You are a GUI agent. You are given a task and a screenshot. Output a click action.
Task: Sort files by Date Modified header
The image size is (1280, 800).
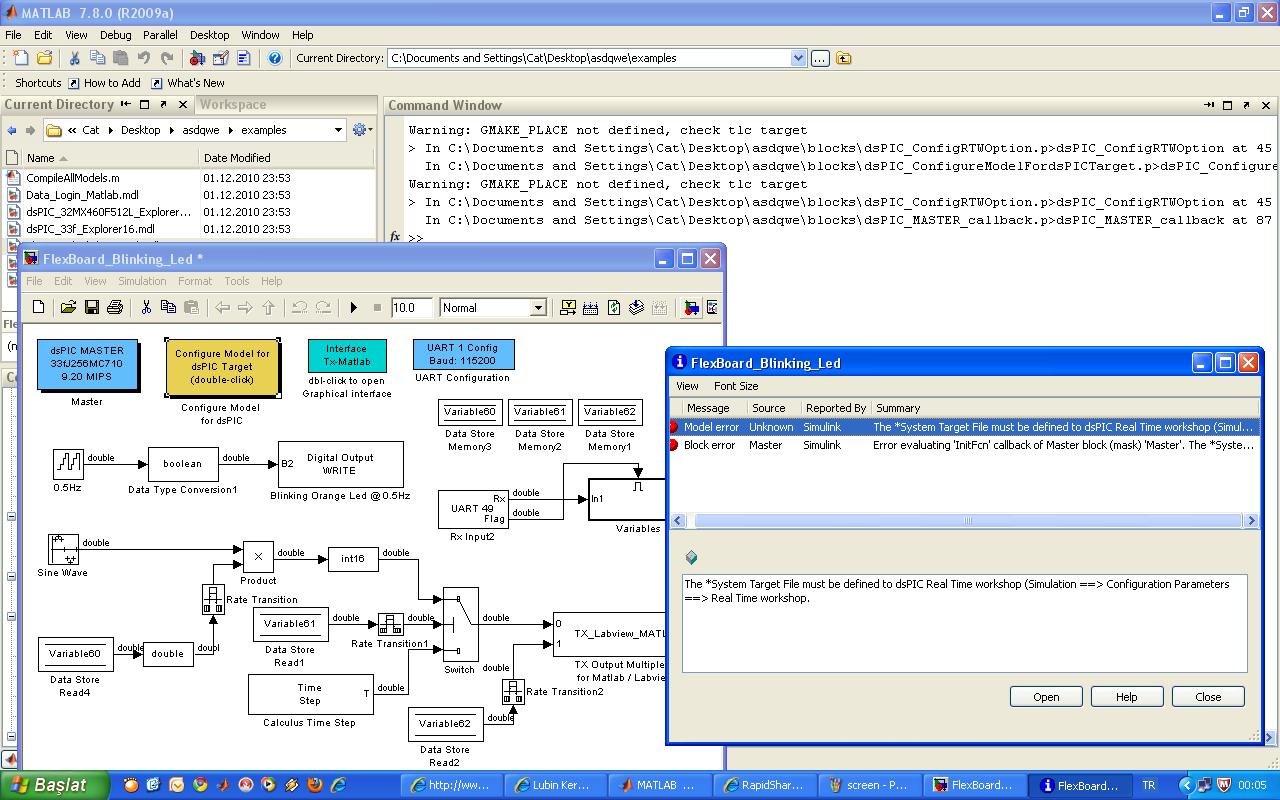286,158
